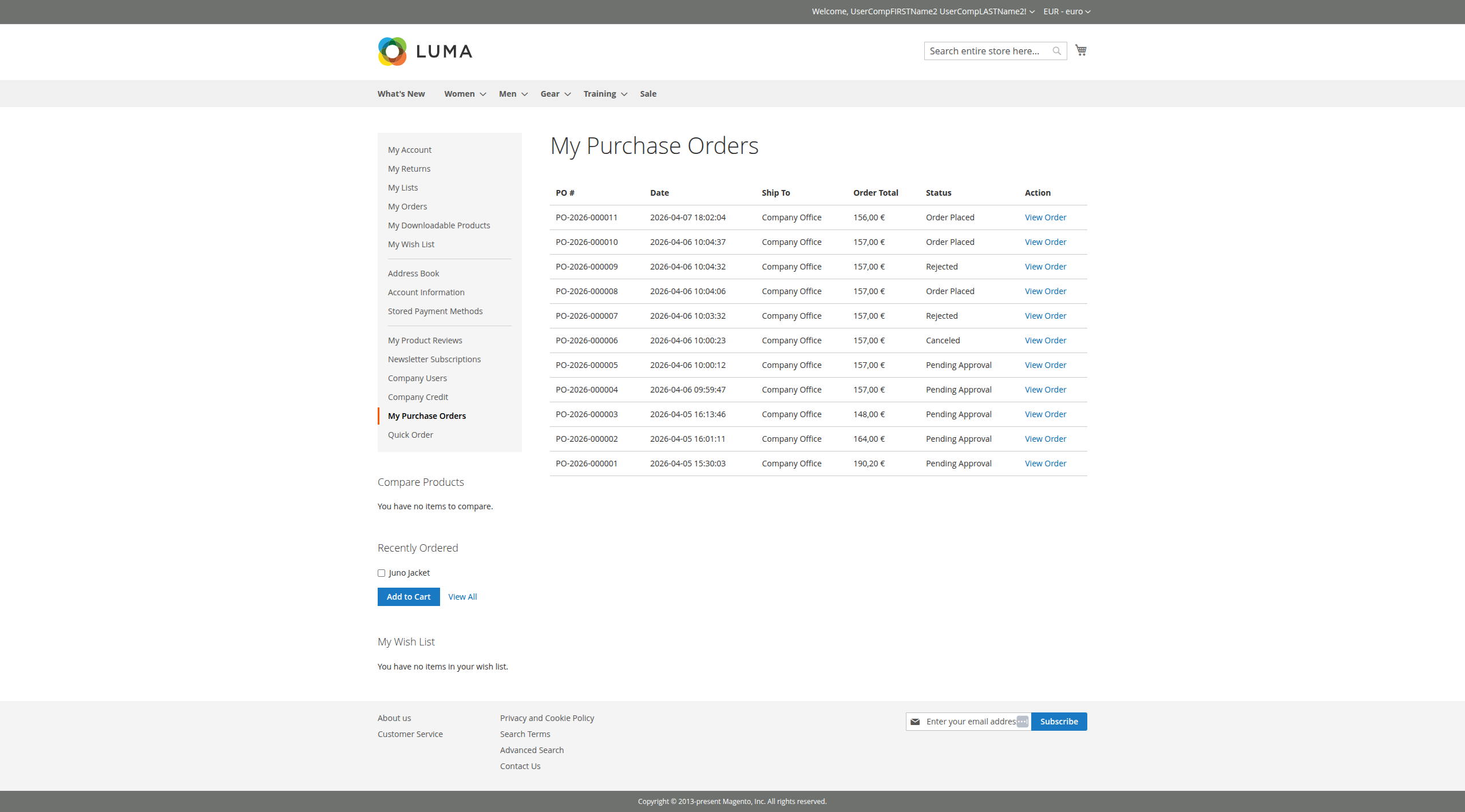The image size is (1465, 812).
Task: Expand the Gear menu chevron
Action: point(568,94)
